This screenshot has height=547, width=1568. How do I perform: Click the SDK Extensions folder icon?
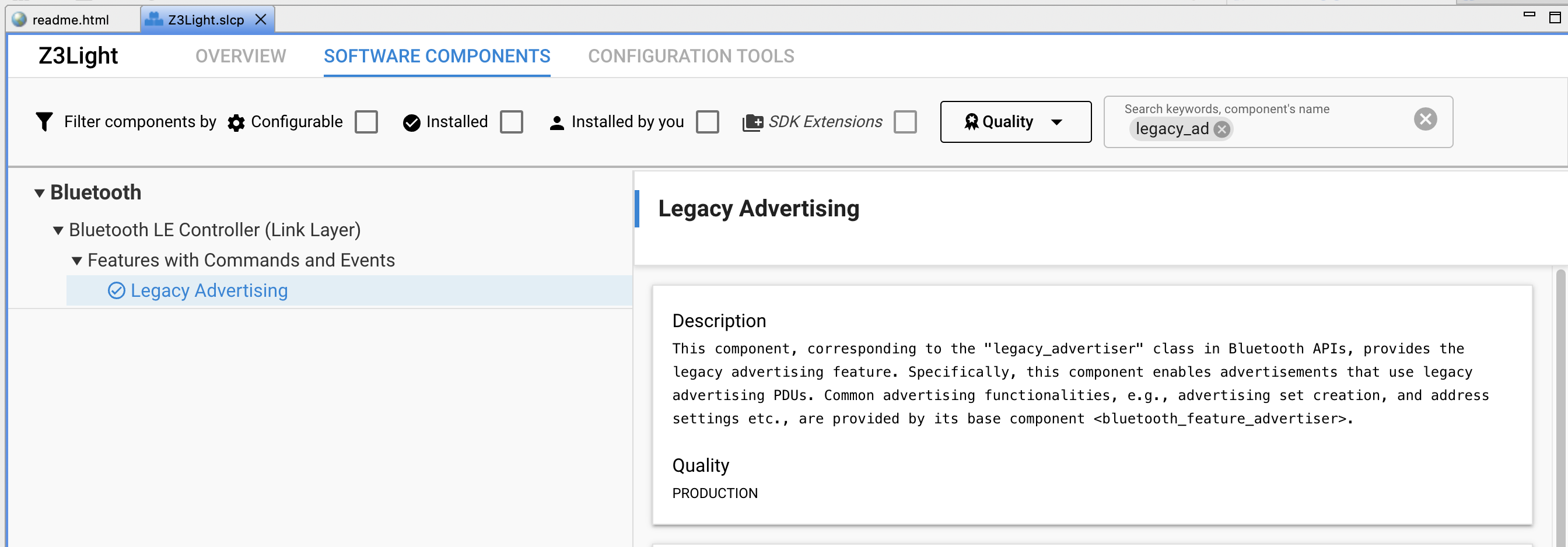(752, 123)
